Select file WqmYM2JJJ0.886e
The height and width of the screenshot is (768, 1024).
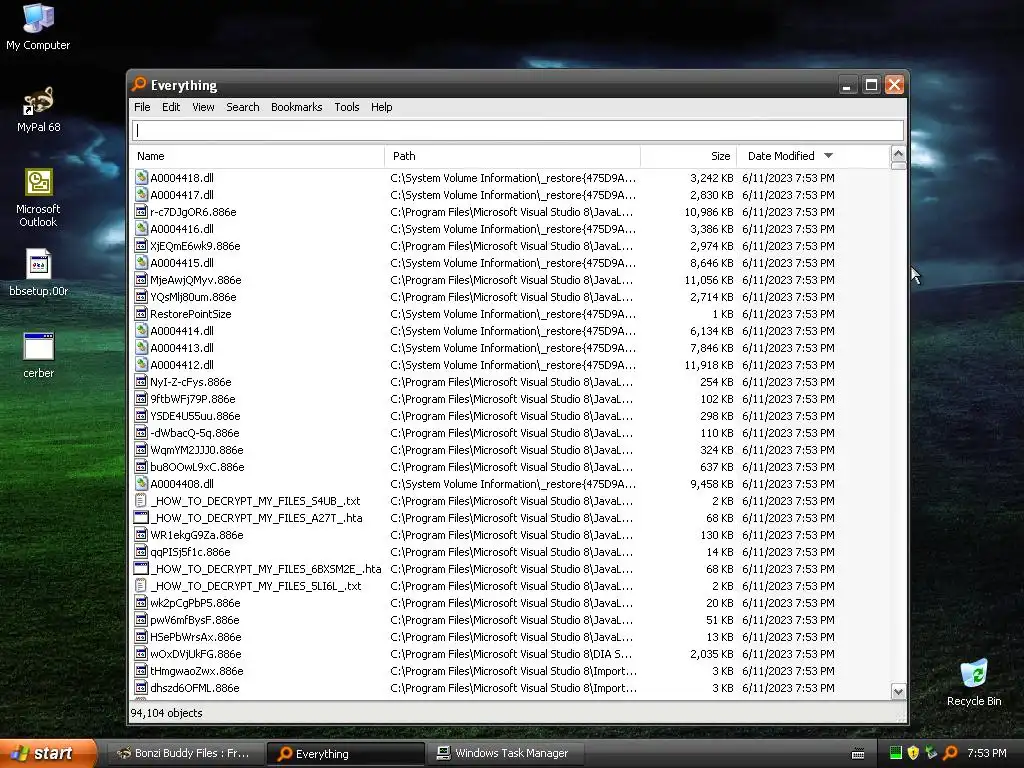(197, 449)
